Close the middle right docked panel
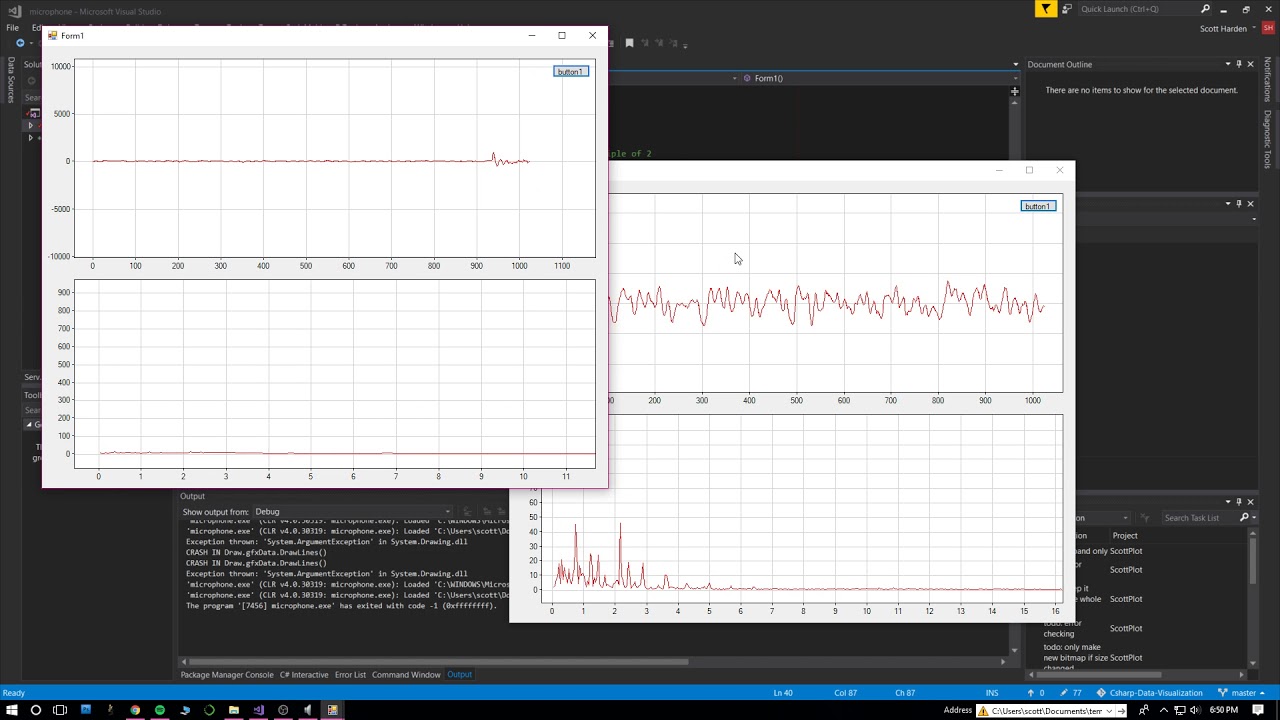Image resolution: width=1280 pixels, height=720 pixels. pos(1250,204)
